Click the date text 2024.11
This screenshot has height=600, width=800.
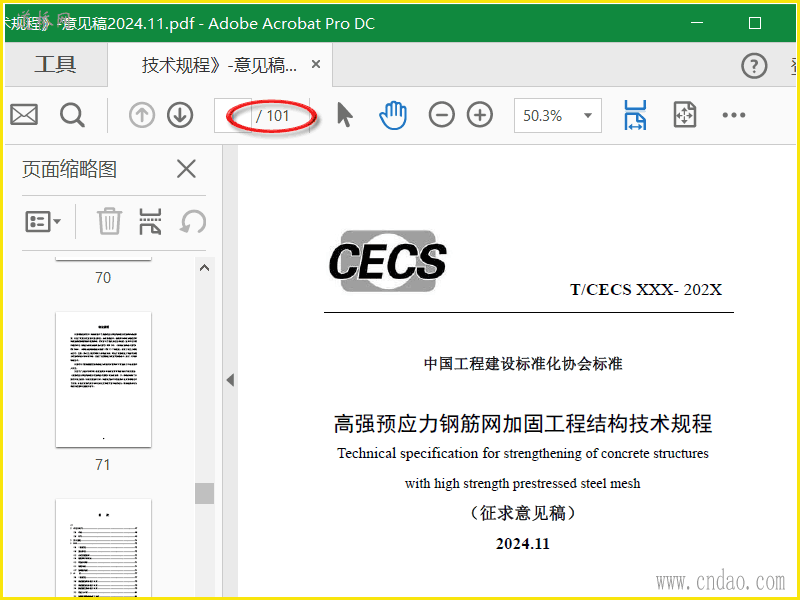523,544
